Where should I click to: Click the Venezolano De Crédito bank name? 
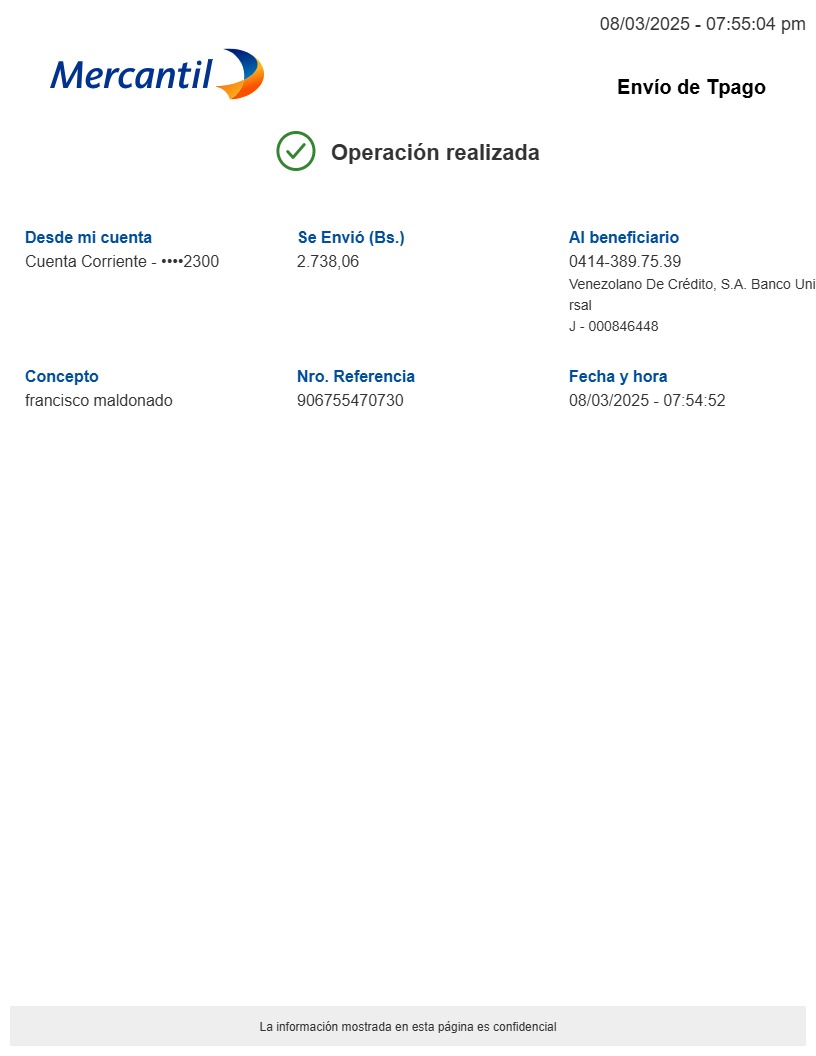[690, 285]
